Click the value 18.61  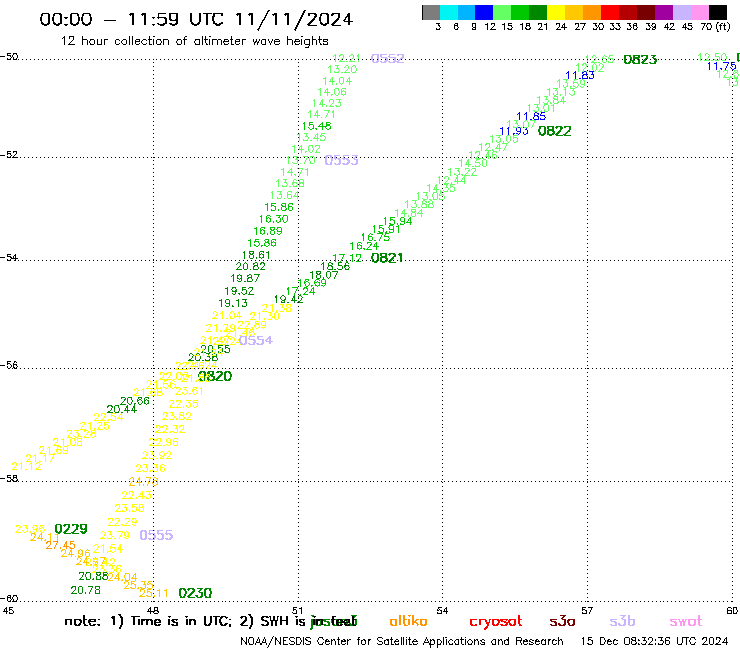click(256, 255)
